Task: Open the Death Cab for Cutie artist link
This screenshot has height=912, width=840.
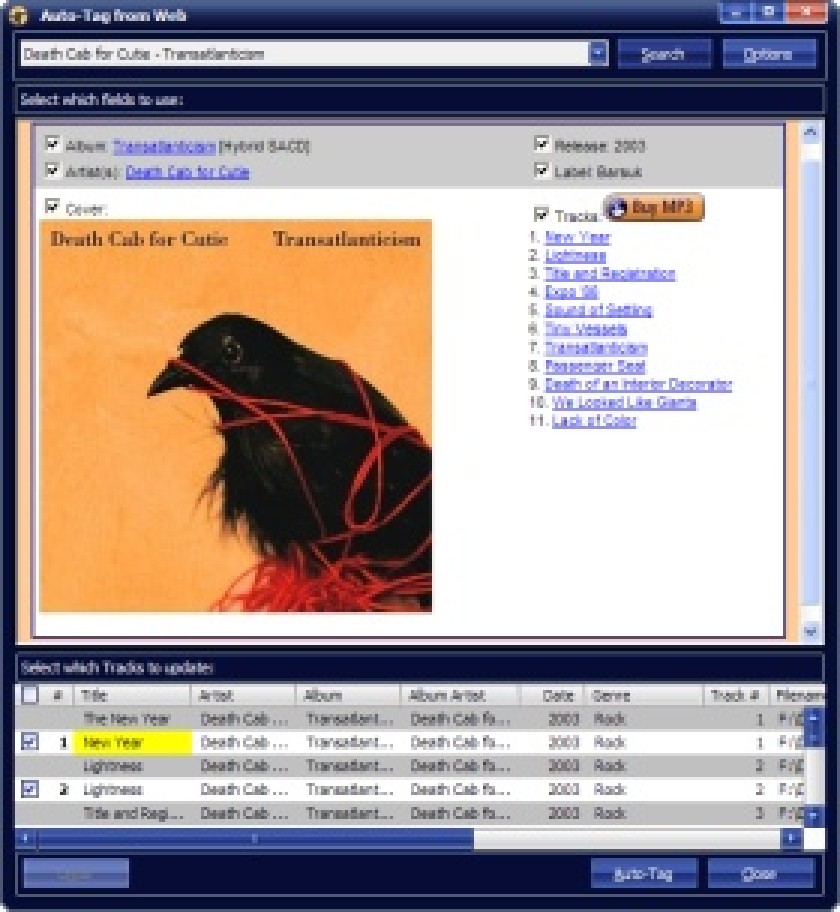Action: [x=187, y=172]
